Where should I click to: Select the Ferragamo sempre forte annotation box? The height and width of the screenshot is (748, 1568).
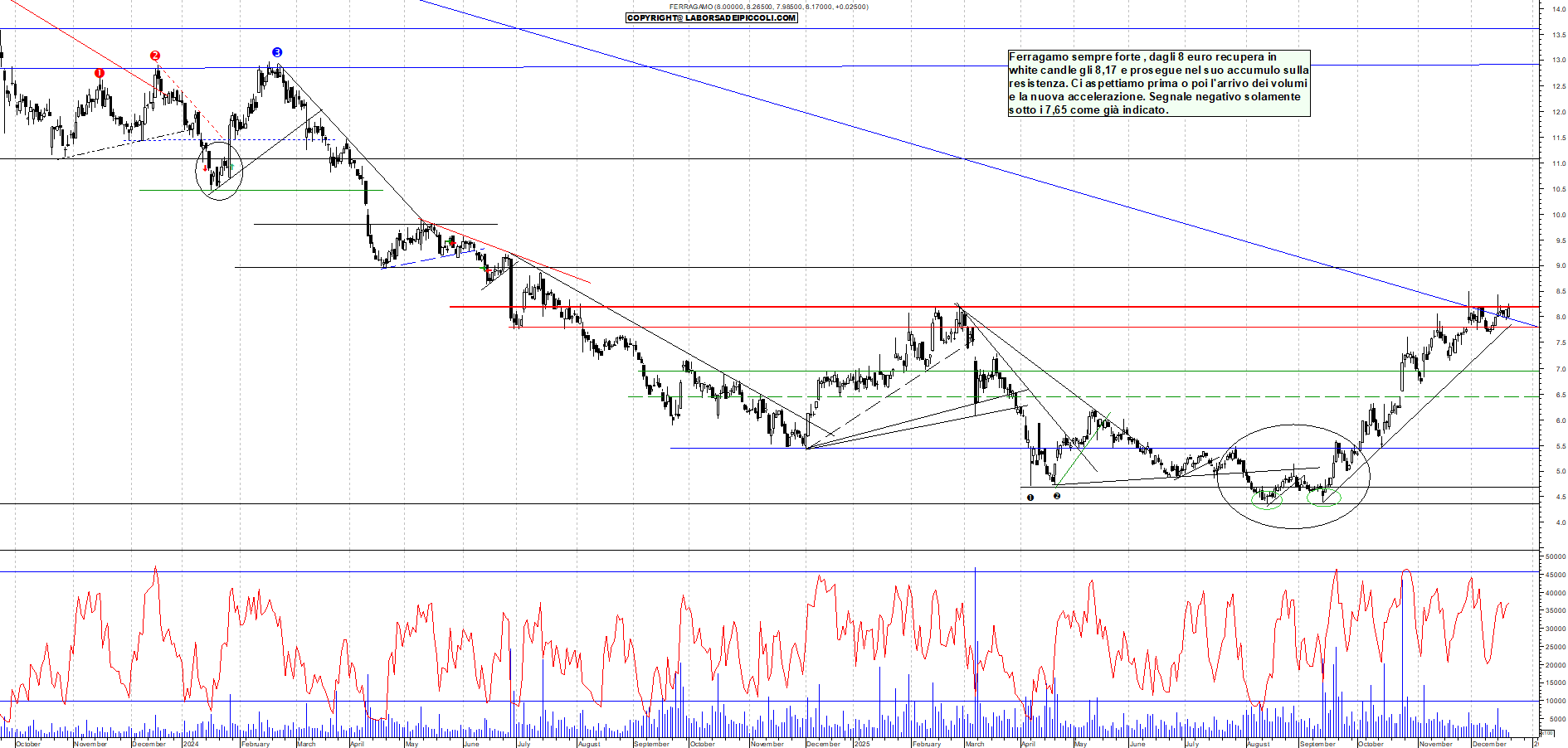1158,83
